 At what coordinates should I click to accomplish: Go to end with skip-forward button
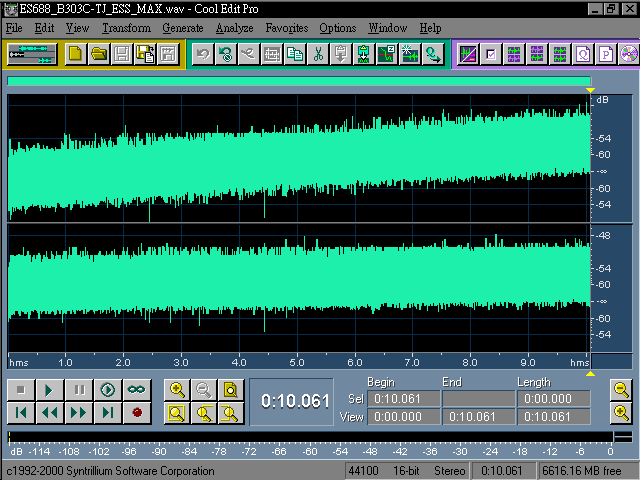[x=108, y=413]
